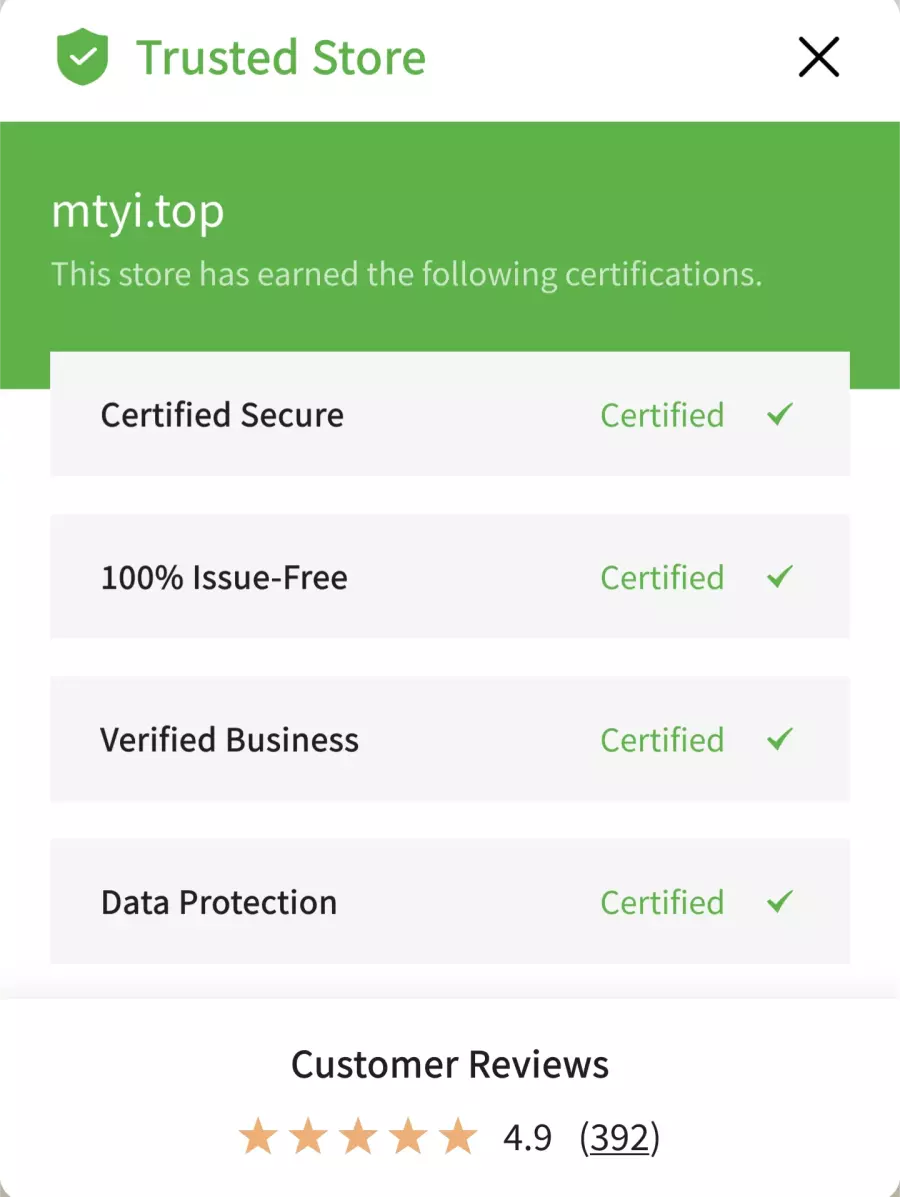The image size is (900, 1197).
Task: Select the Data Protection label
Action: [219, 902]
